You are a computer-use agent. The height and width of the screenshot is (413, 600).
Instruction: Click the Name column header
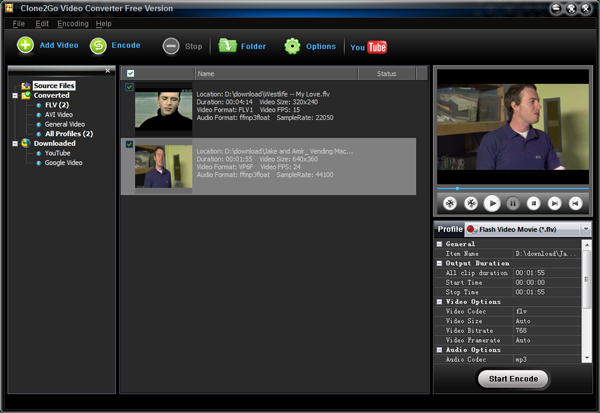(277, 73)
